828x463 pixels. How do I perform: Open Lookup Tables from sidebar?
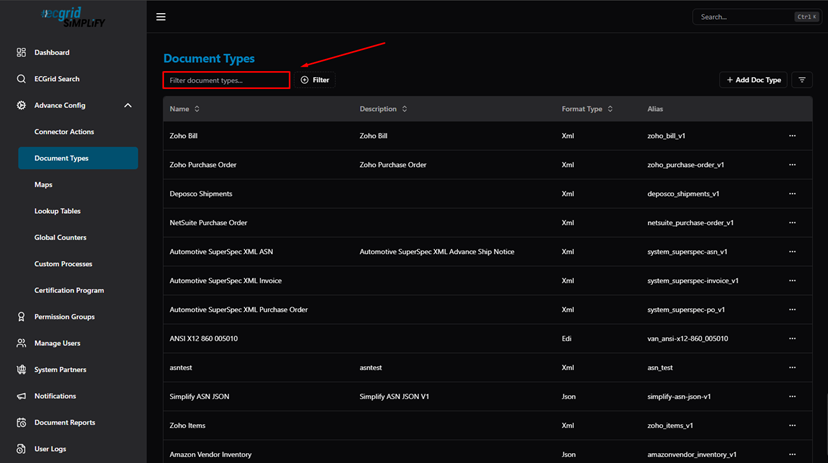(x=58, y=211)
